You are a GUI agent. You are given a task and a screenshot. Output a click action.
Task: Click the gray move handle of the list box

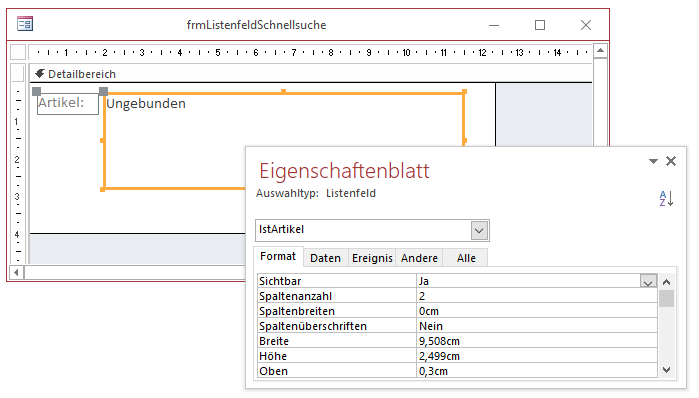click(103, 91)
